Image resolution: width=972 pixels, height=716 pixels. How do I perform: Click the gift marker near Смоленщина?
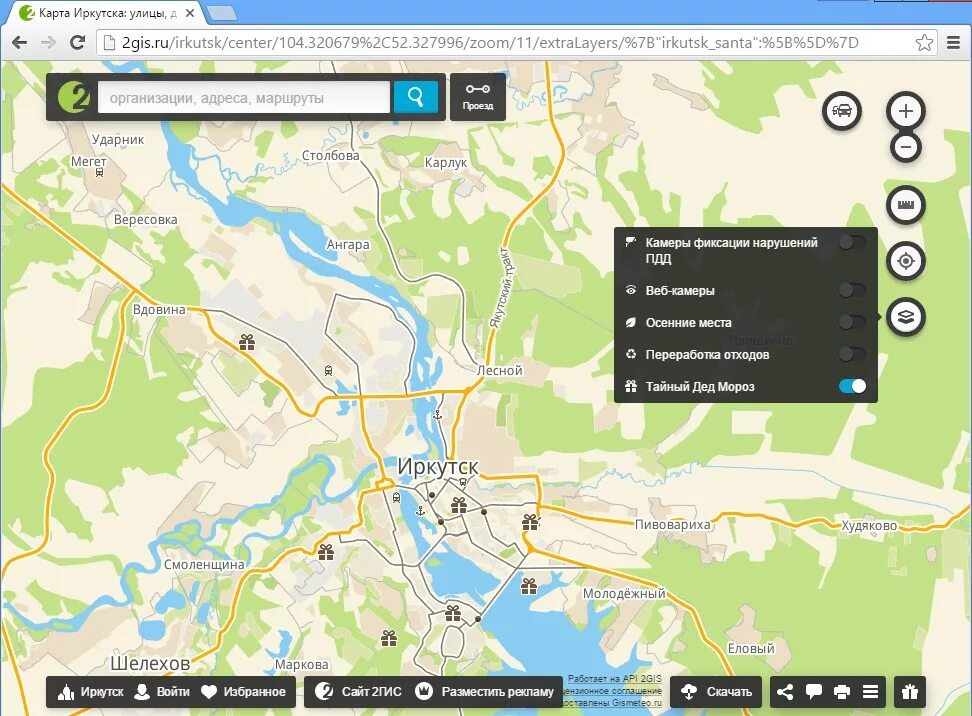coord(325,551)
